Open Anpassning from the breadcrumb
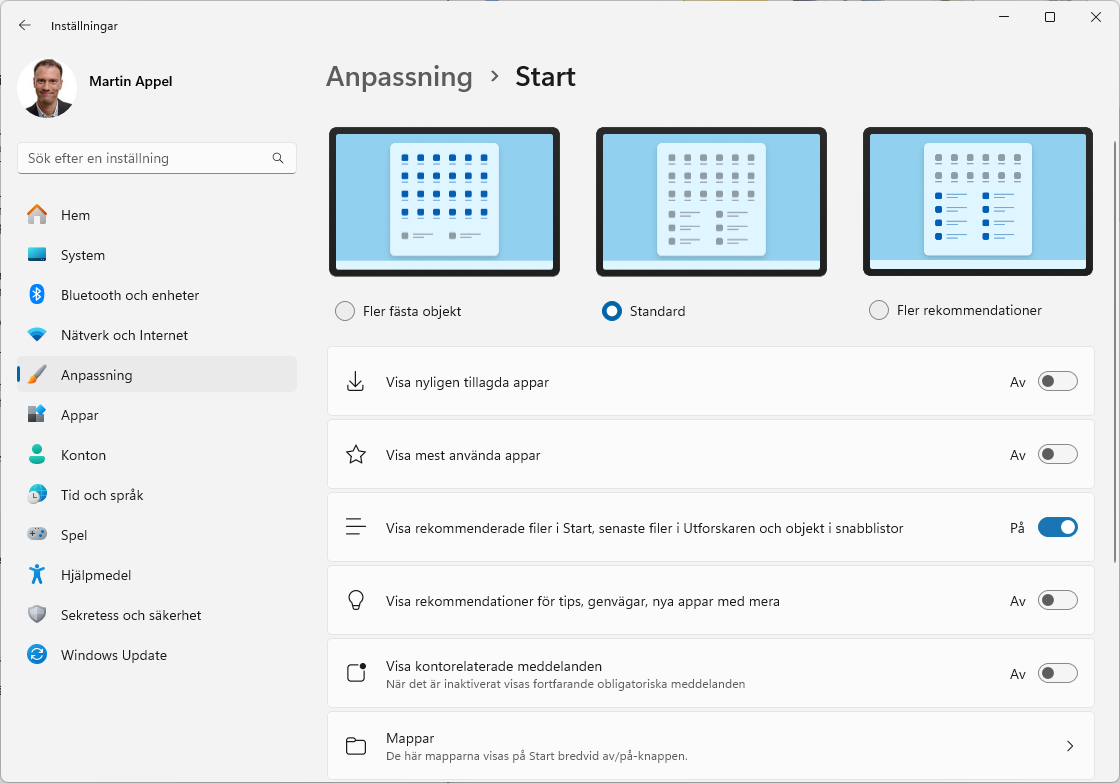 coord(399,76)
